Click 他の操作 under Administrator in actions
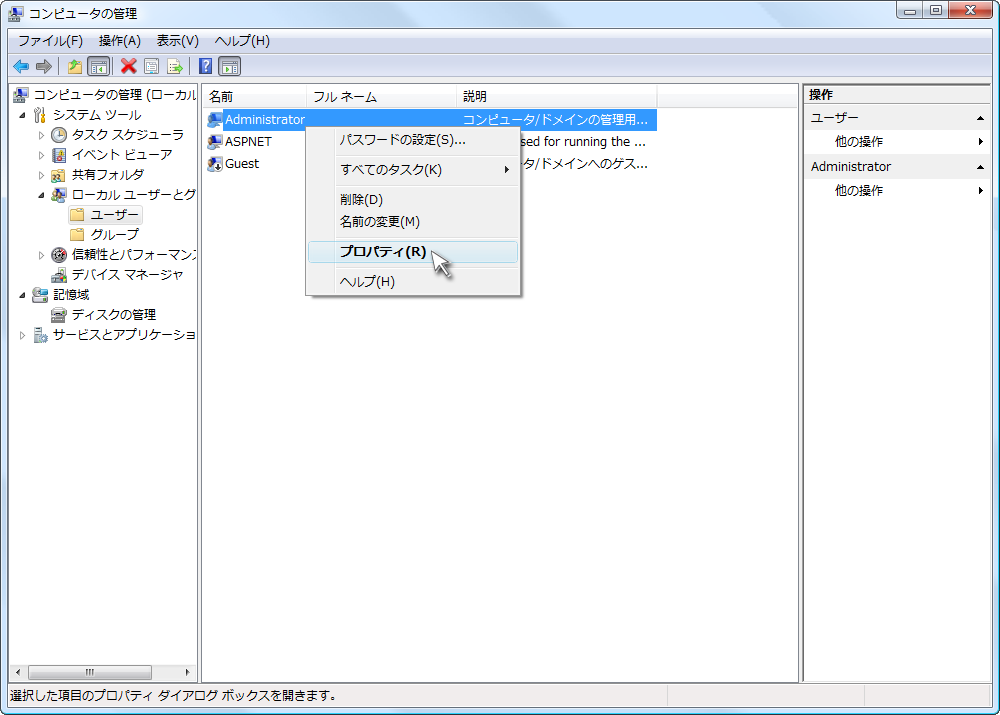Image resolution: width=1000 pixels, height=715 pixels. point(859,190)
